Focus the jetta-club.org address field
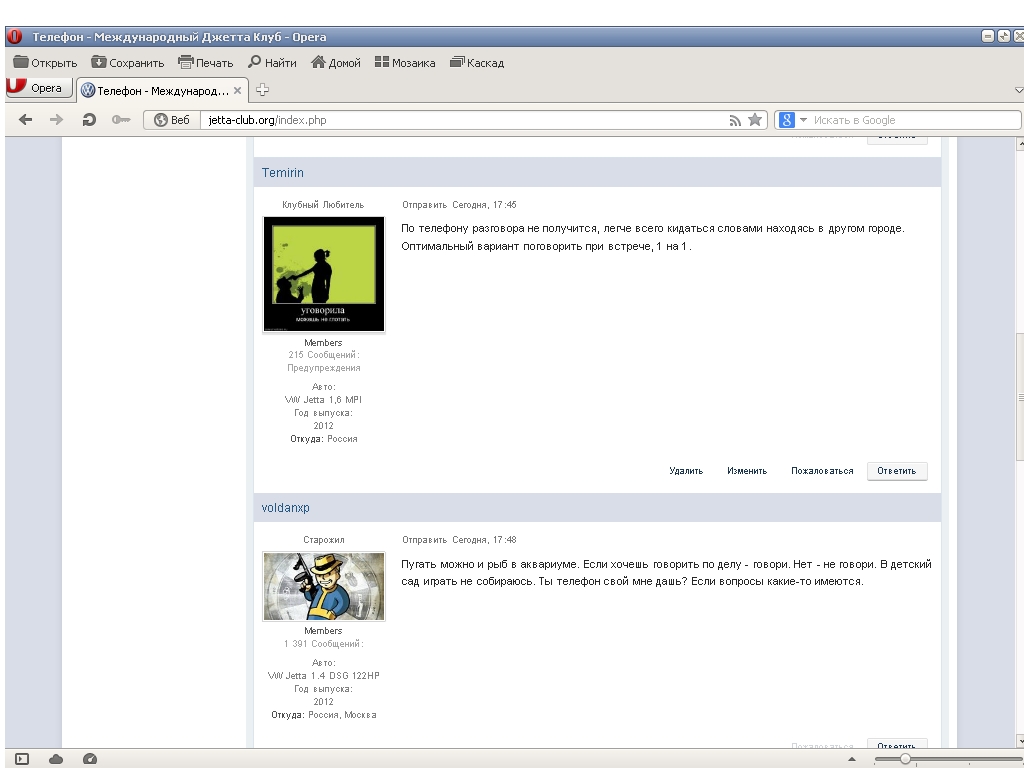 pos(462,120)
